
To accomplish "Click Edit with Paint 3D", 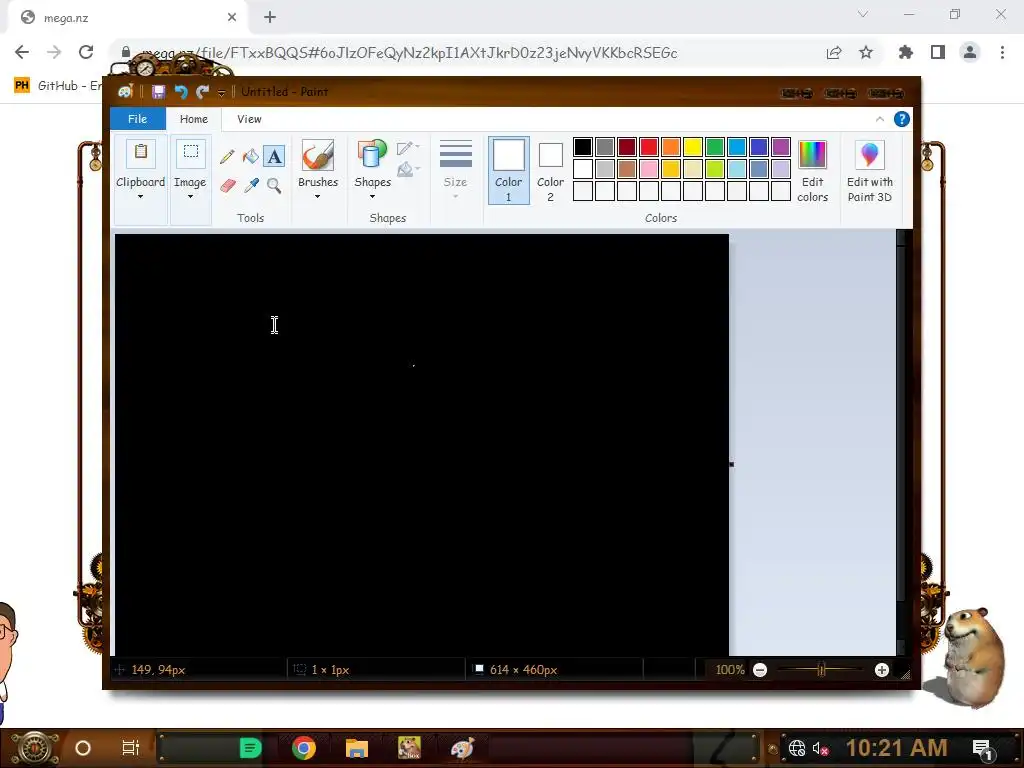I will [869, 171].
